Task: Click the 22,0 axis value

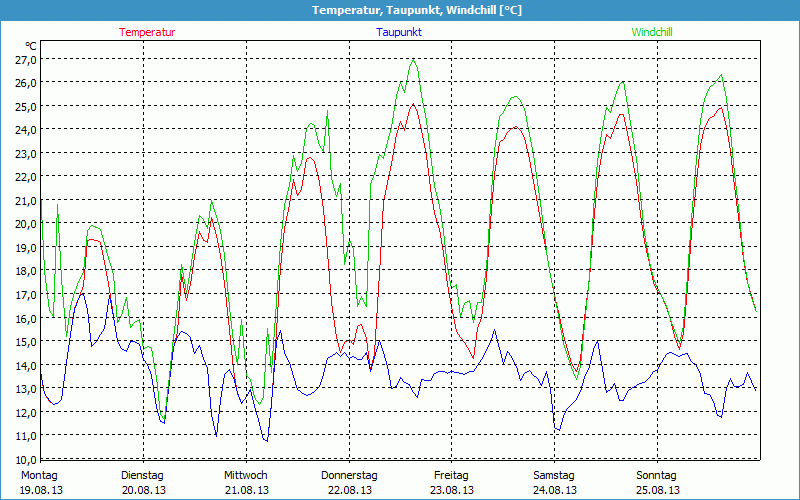Action: click(25, 177)
